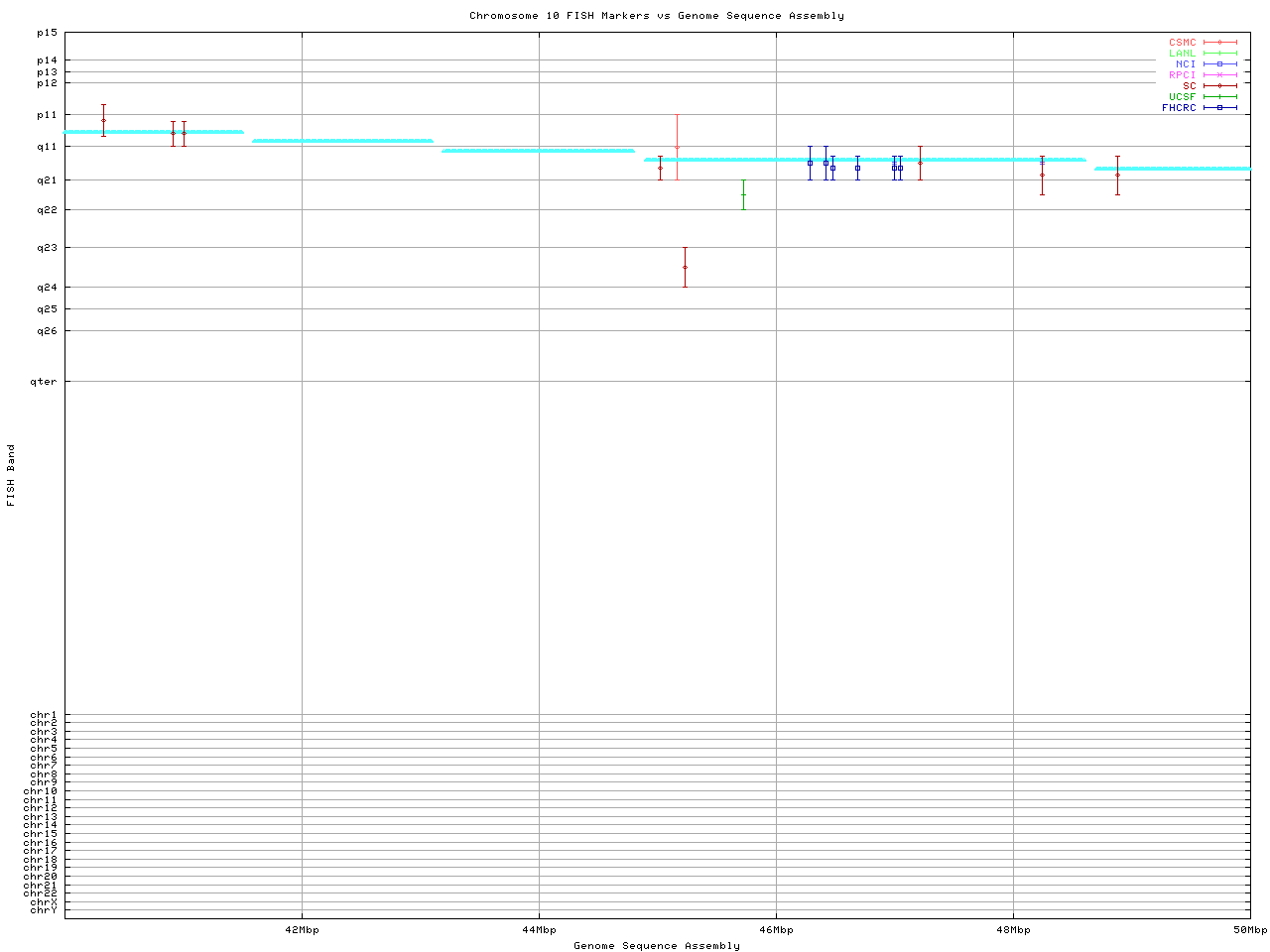Click the RPCI legend magenta marker
Image resolution: width=1270 pixels, height=952 pixels.
click(1219, 75)
